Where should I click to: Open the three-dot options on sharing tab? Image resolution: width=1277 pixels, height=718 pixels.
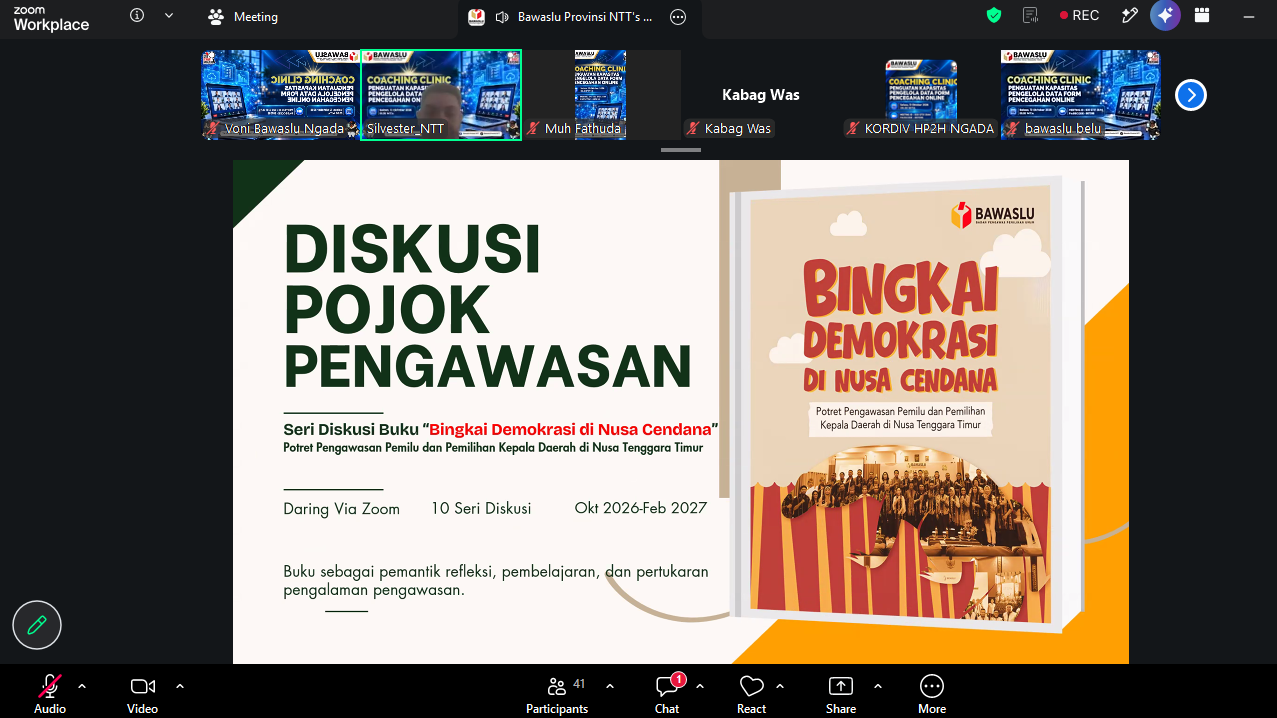pos(678,17)
